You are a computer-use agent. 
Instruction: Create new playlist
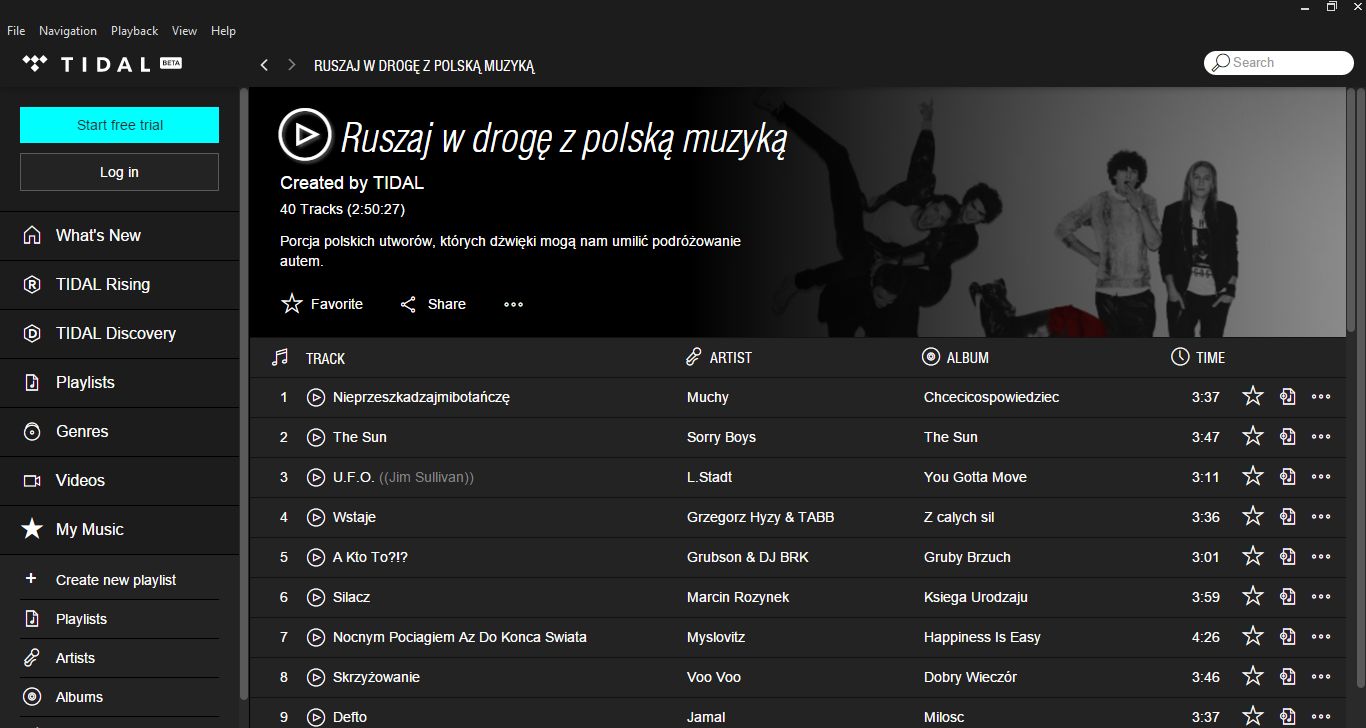[119, 580]
